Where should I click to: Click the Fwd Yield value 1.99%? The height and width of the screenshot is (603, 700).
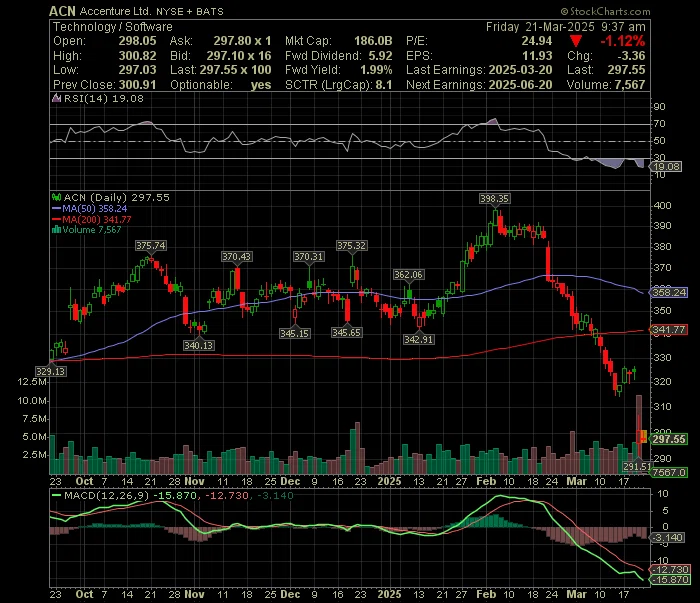tap(376, 70)
